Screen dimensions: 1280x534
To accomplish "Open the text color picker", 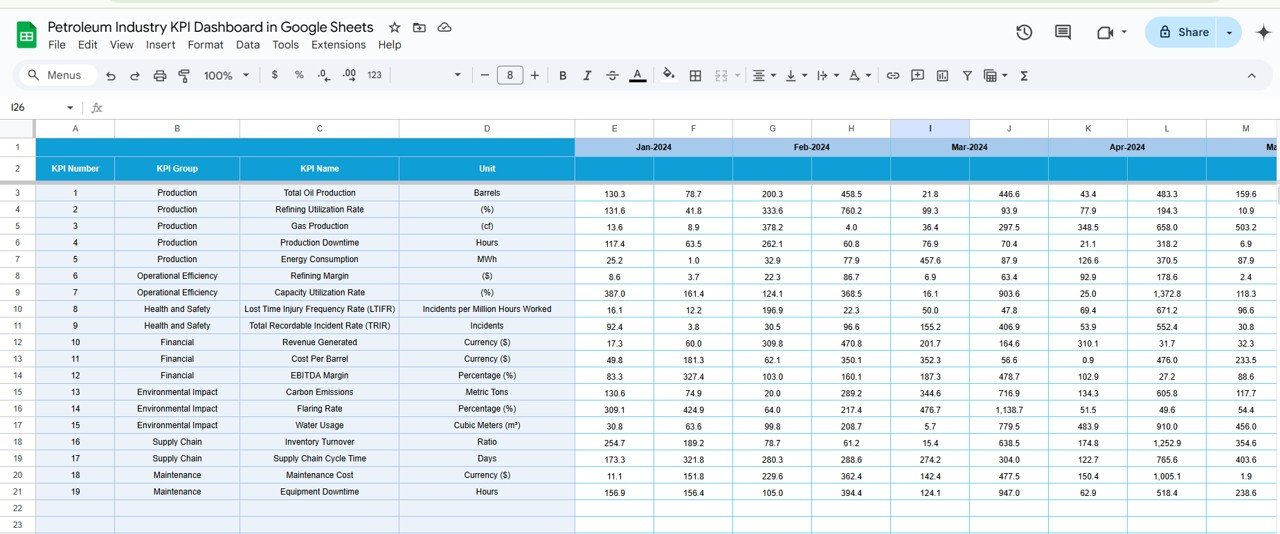I will pyautogui.click(x=638, y=75).
